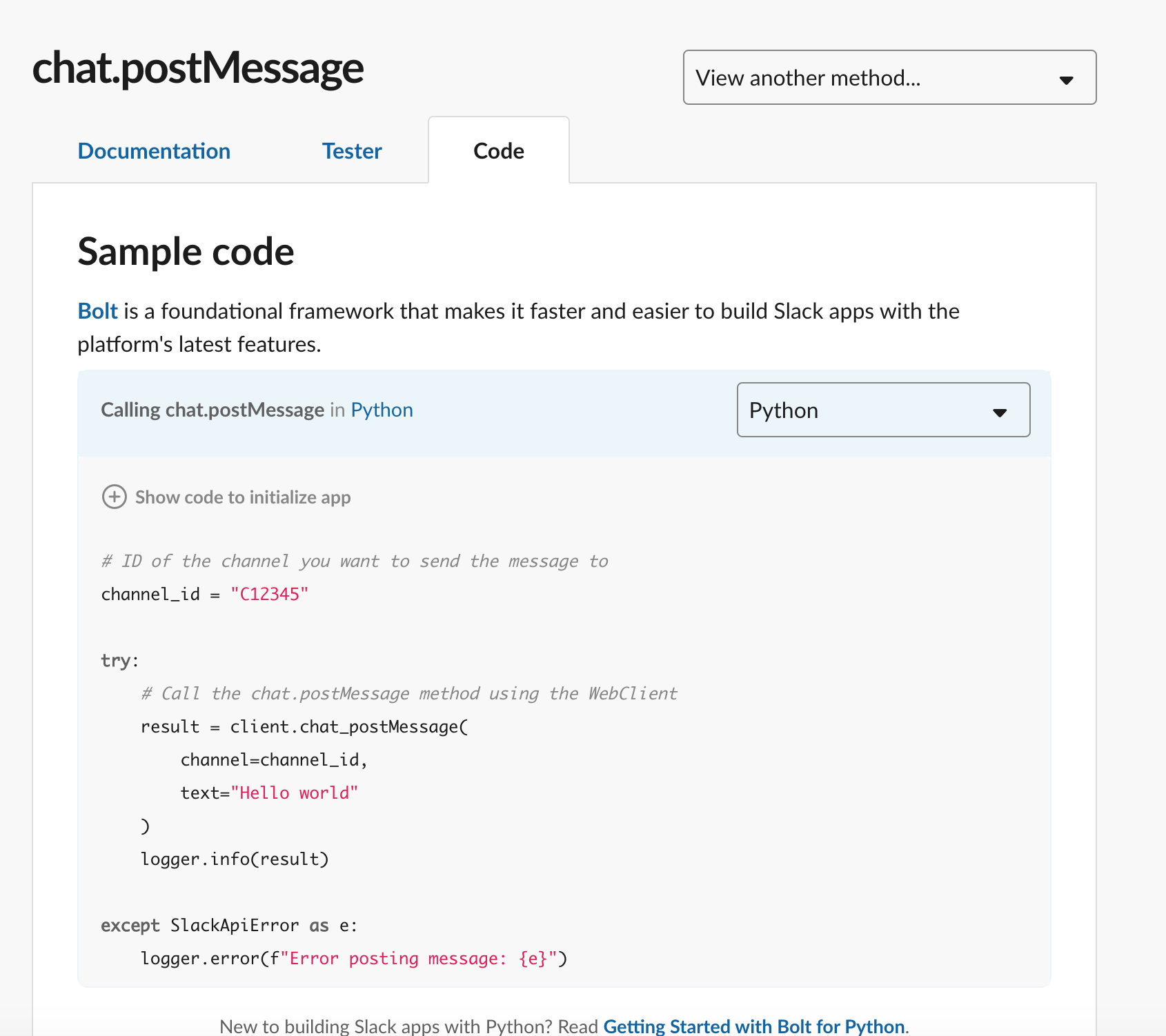Click the "Calling chat.postMessage" label

pyautogui.click(x=213, y=409)
